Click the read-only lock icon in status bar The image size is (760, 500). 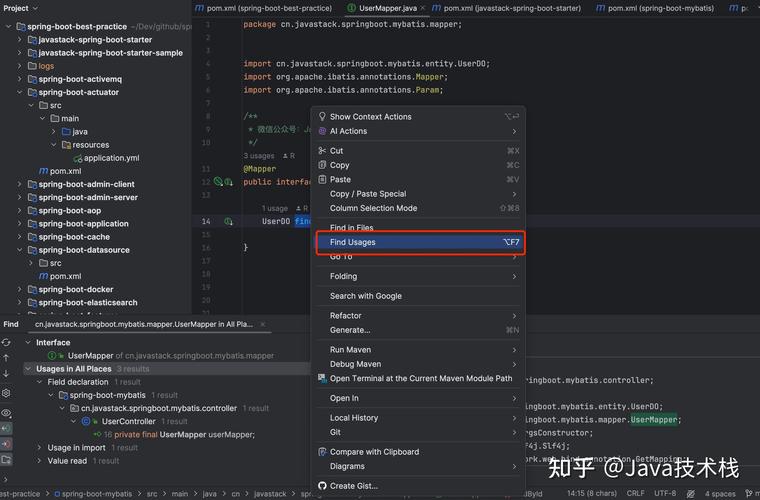click(x=690, y=494)
